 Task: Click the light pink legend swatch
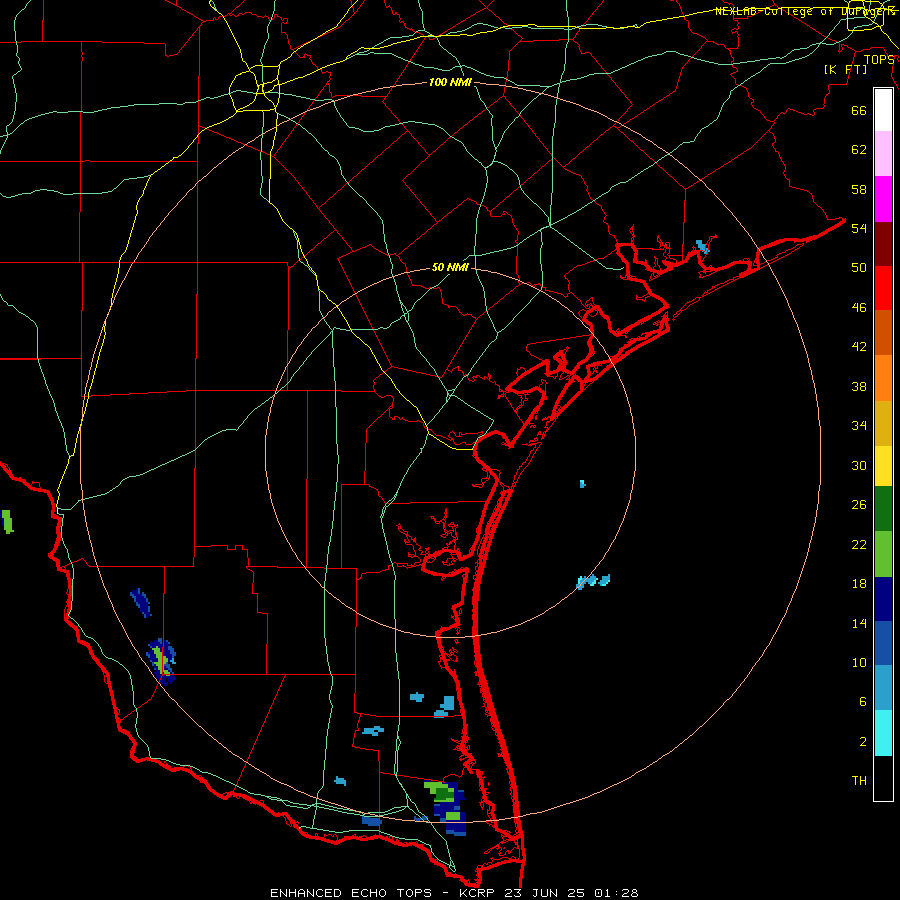pos(883,153)
